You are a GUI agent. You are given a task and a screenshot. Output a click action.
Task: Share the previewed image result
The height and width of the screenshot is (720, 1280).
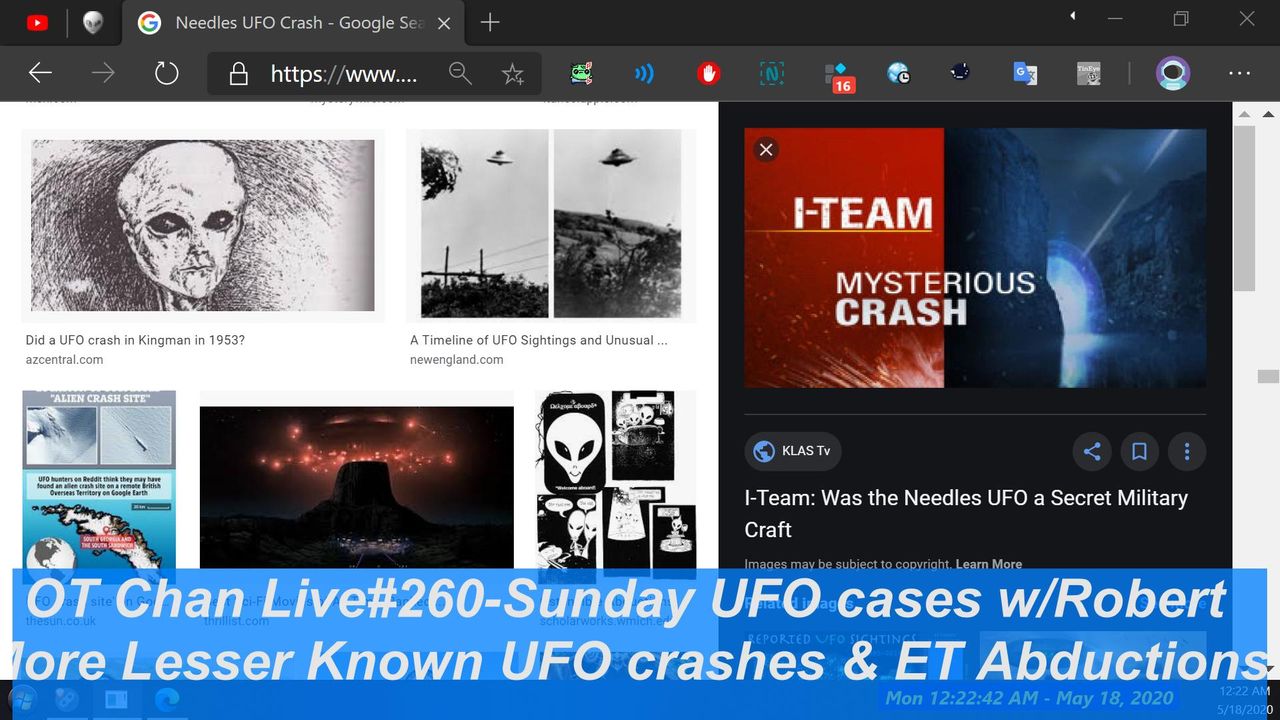pyautogui.click(x=1092, y=451)
